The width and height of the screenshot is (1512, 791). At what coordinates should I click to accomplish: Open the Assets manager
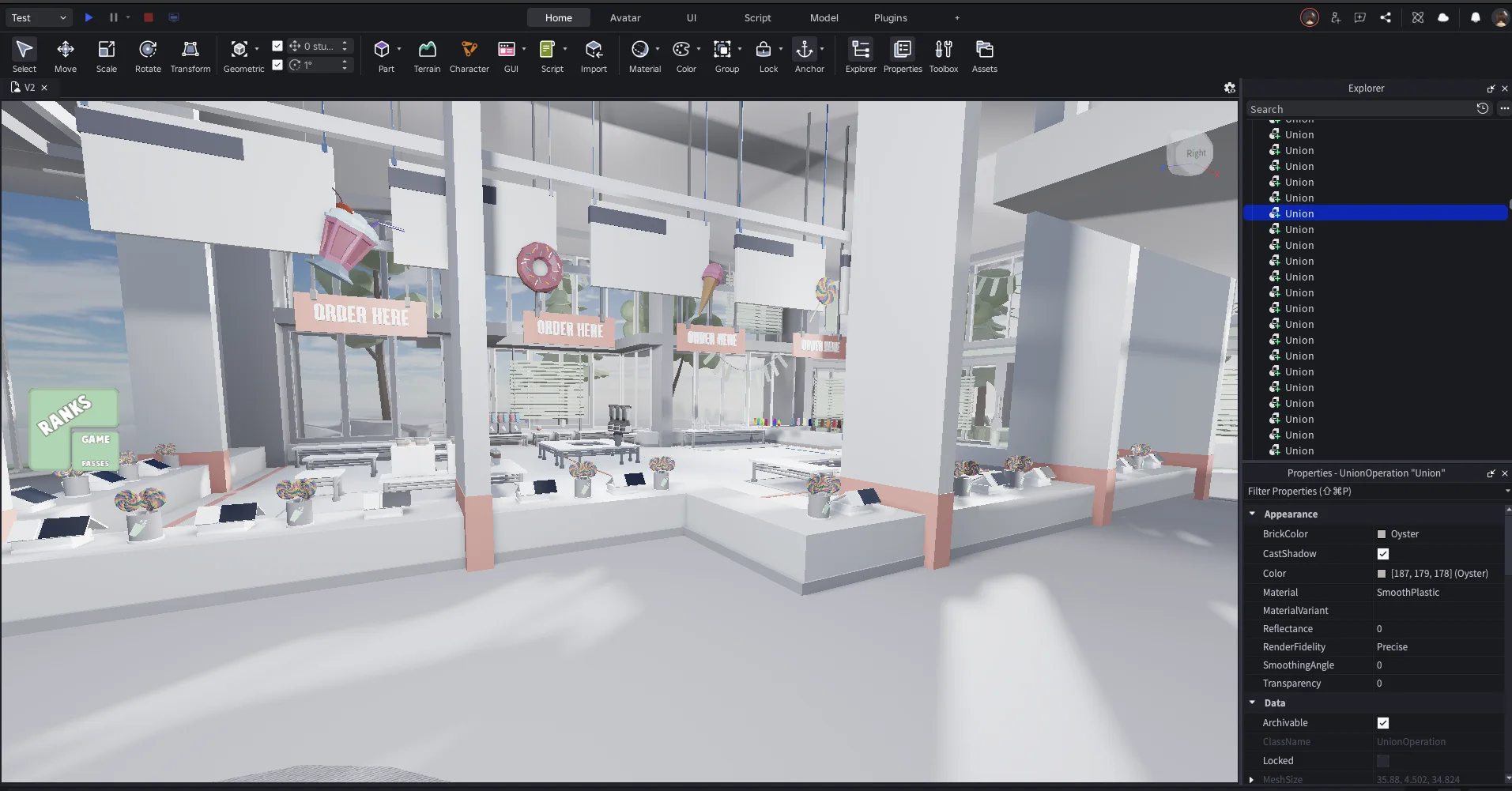pos(985,56)
